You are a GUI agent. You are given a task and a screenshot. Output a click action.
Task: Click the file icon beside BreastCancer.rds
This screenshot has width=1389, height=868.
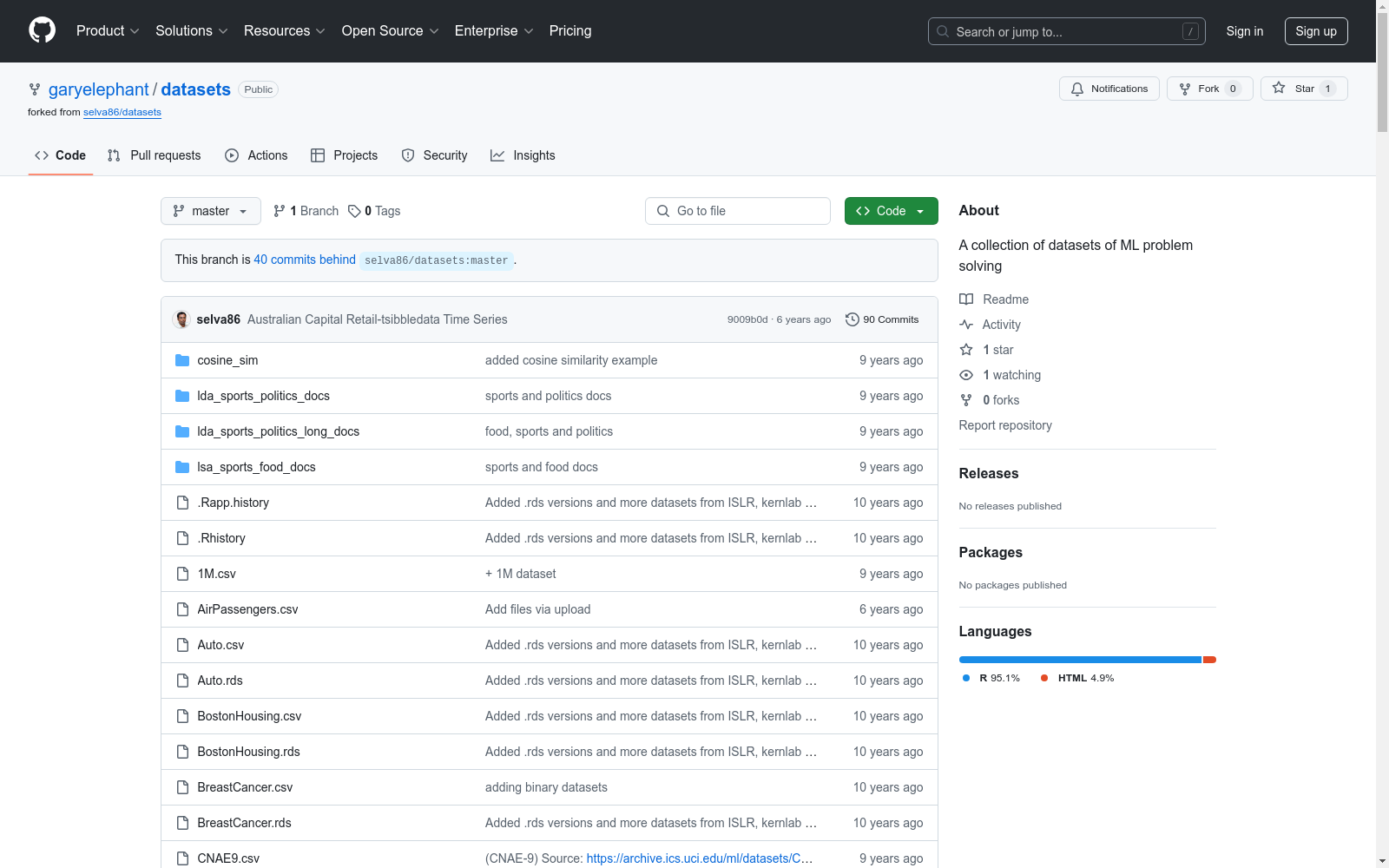point(182,823)
